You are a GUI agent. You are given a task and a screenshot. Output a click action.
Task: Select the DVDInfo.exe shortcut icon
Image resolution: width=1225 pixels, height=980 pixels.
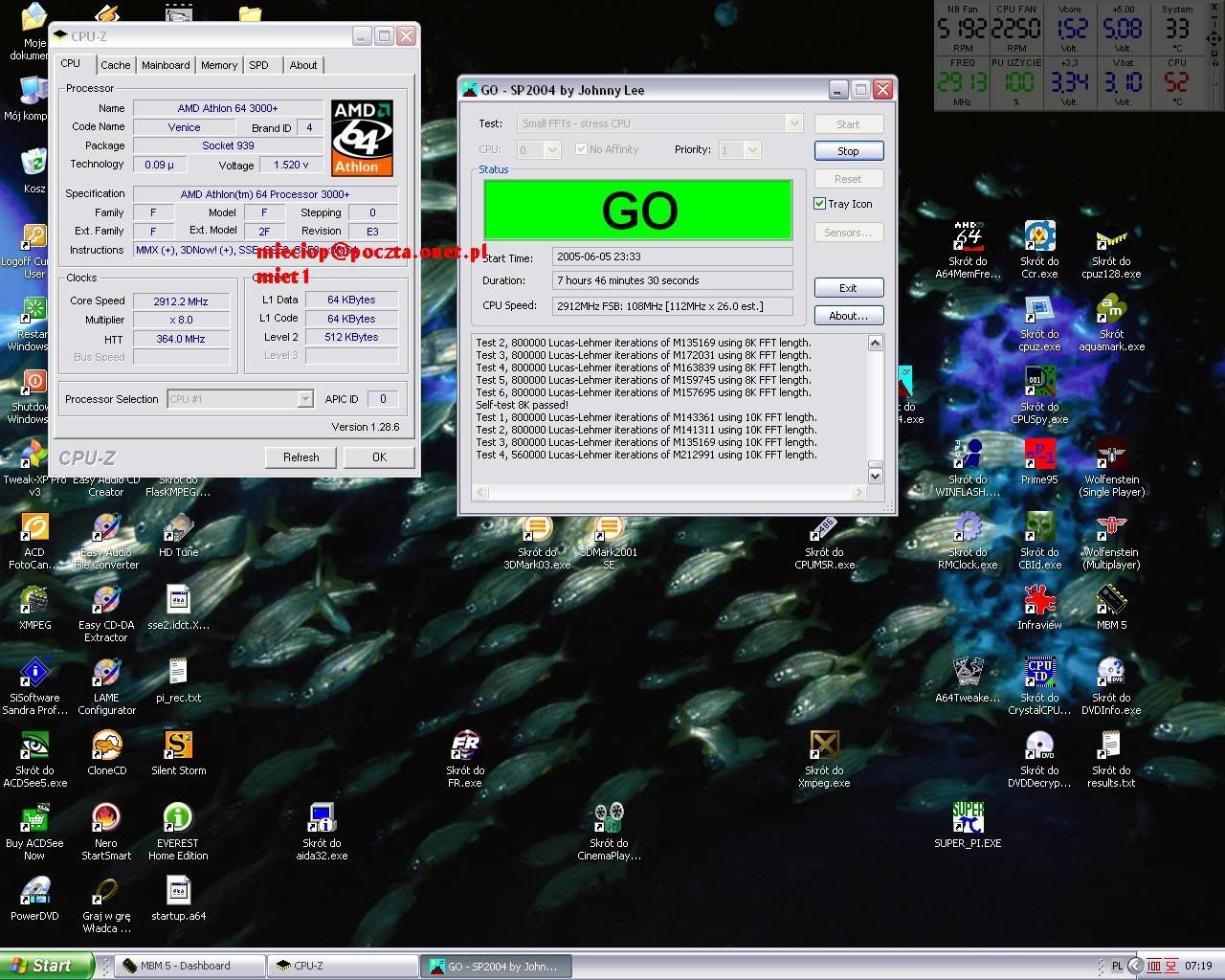tap(1111, 685)
